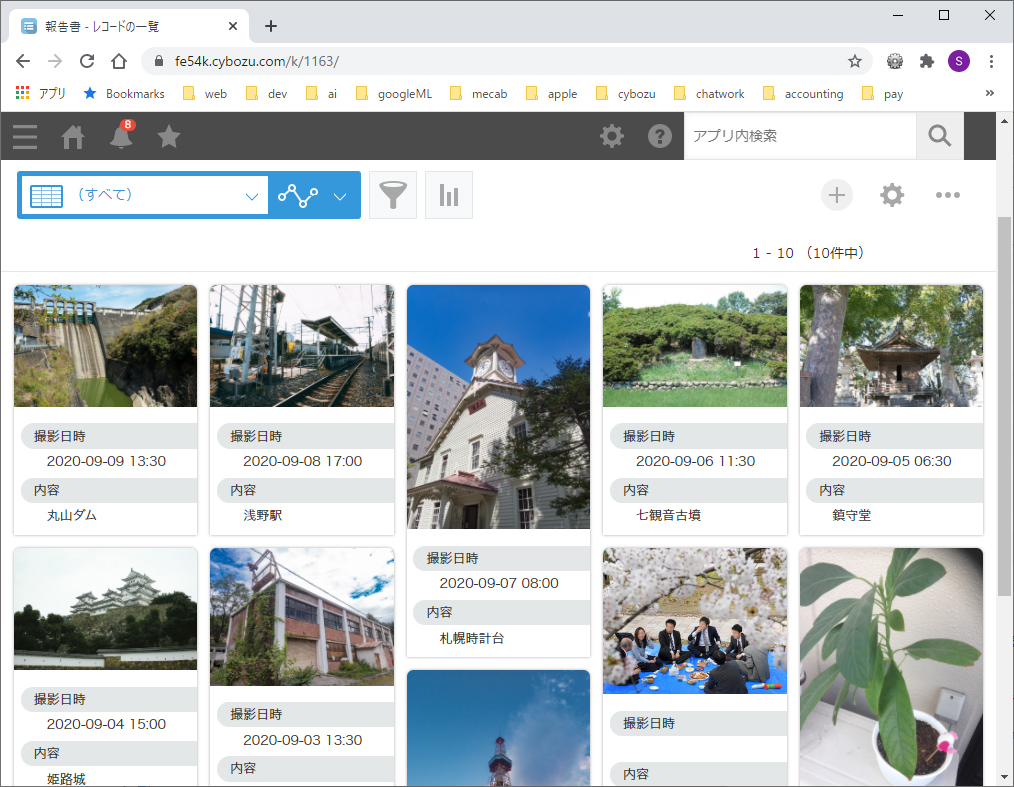Expand the graph view chevron dropdown
This screenshot has width=1014, height=787.
coord(340,196)
